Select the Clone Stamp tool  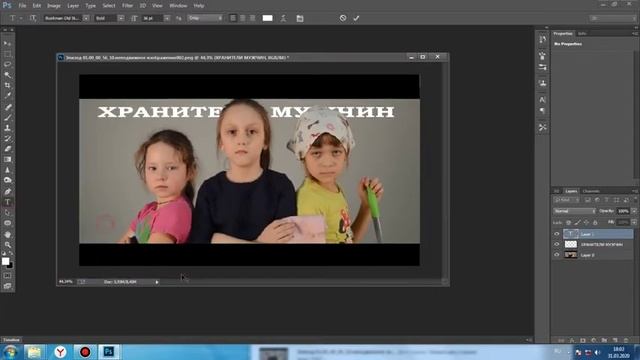pos(7,128)
